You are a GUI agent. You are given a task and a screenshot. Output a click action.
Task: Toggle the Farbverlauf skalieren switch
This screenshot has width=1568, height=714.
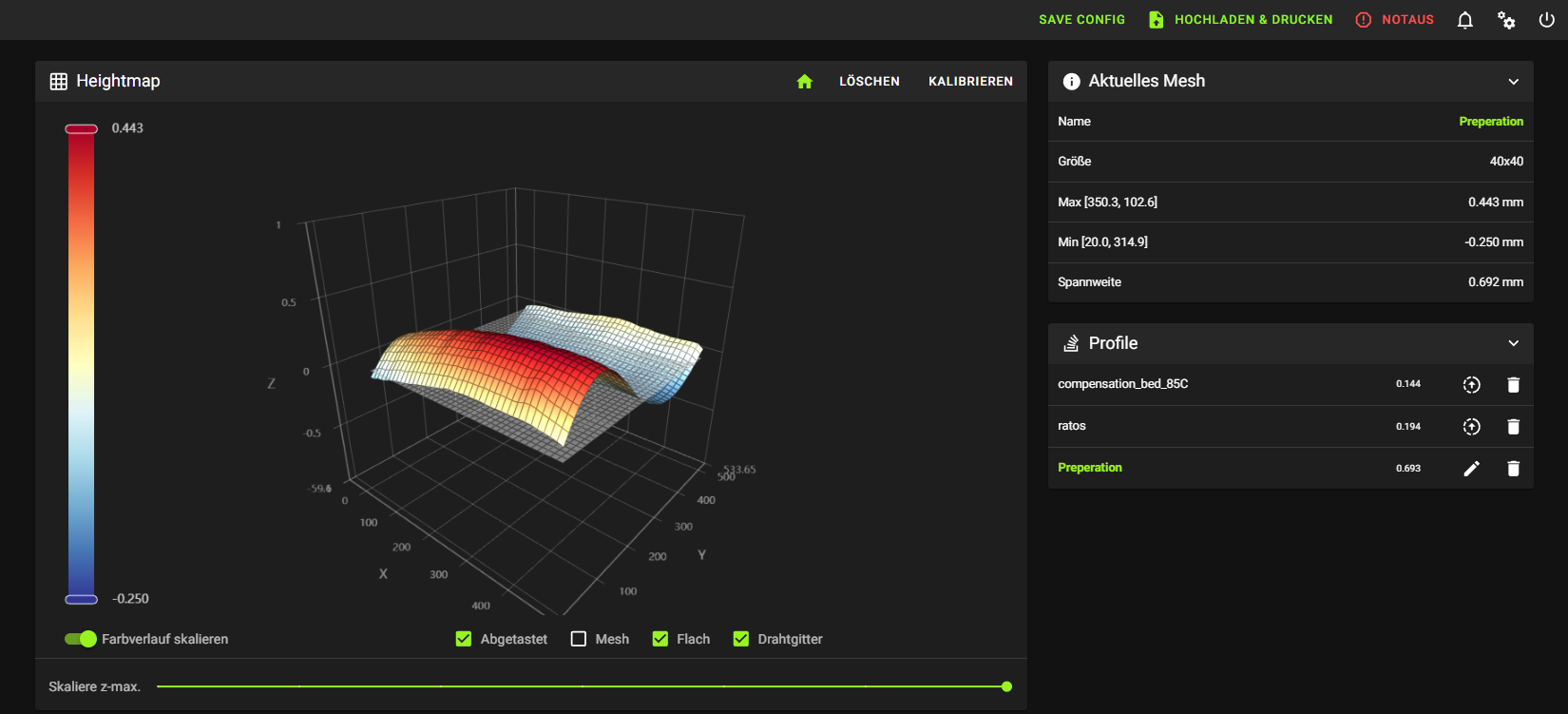point(81,639)
